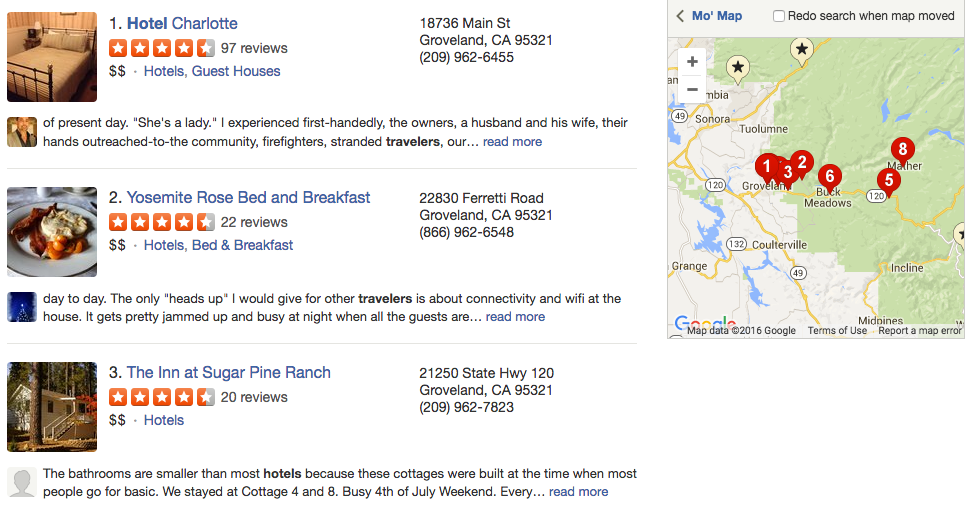Open Yosemite Rose Bed and Breakfast listing

pos(248,198)
